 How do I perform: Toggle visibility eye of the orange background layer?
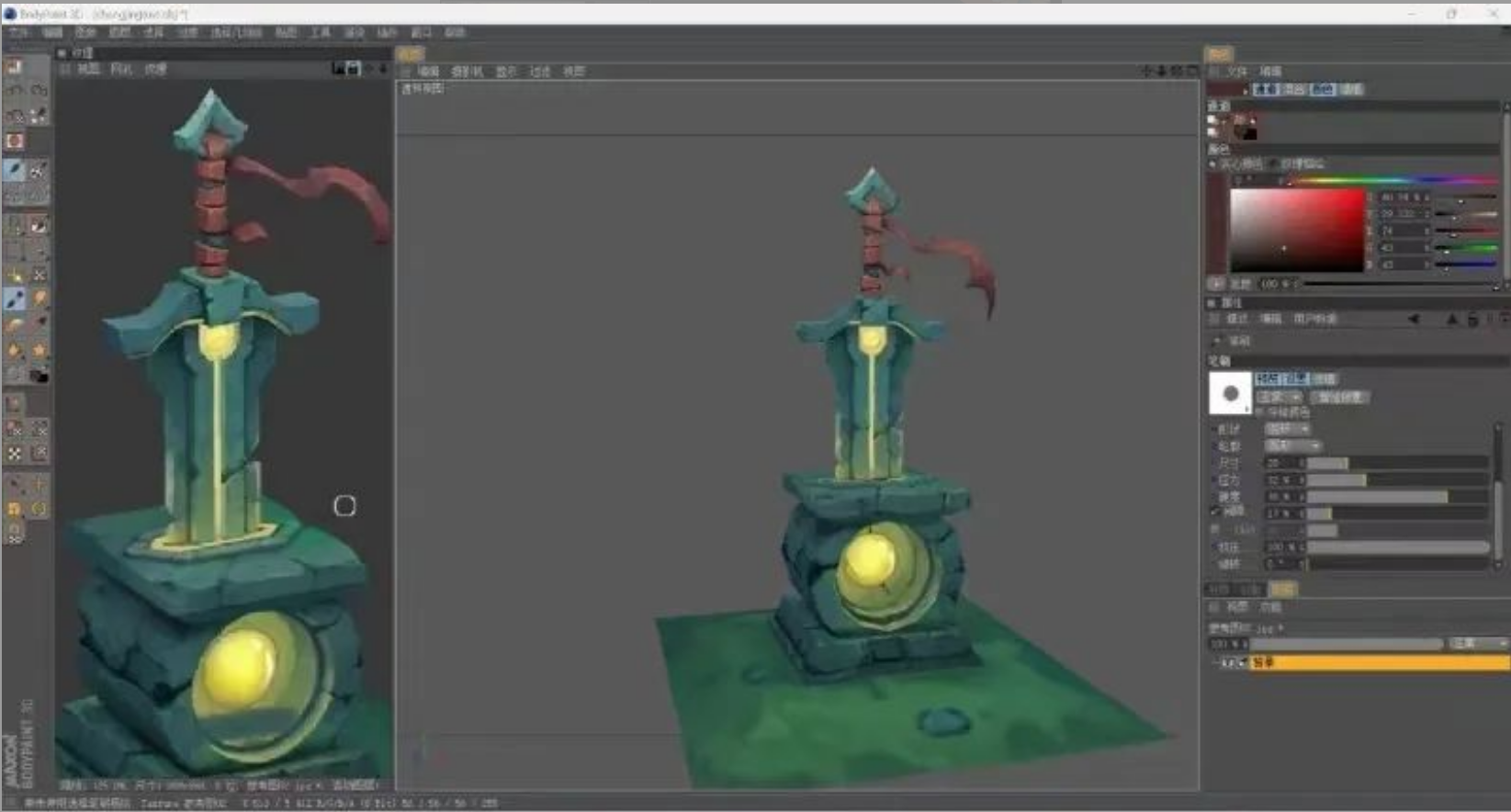pyautogui.click(x=1229, y=662)
